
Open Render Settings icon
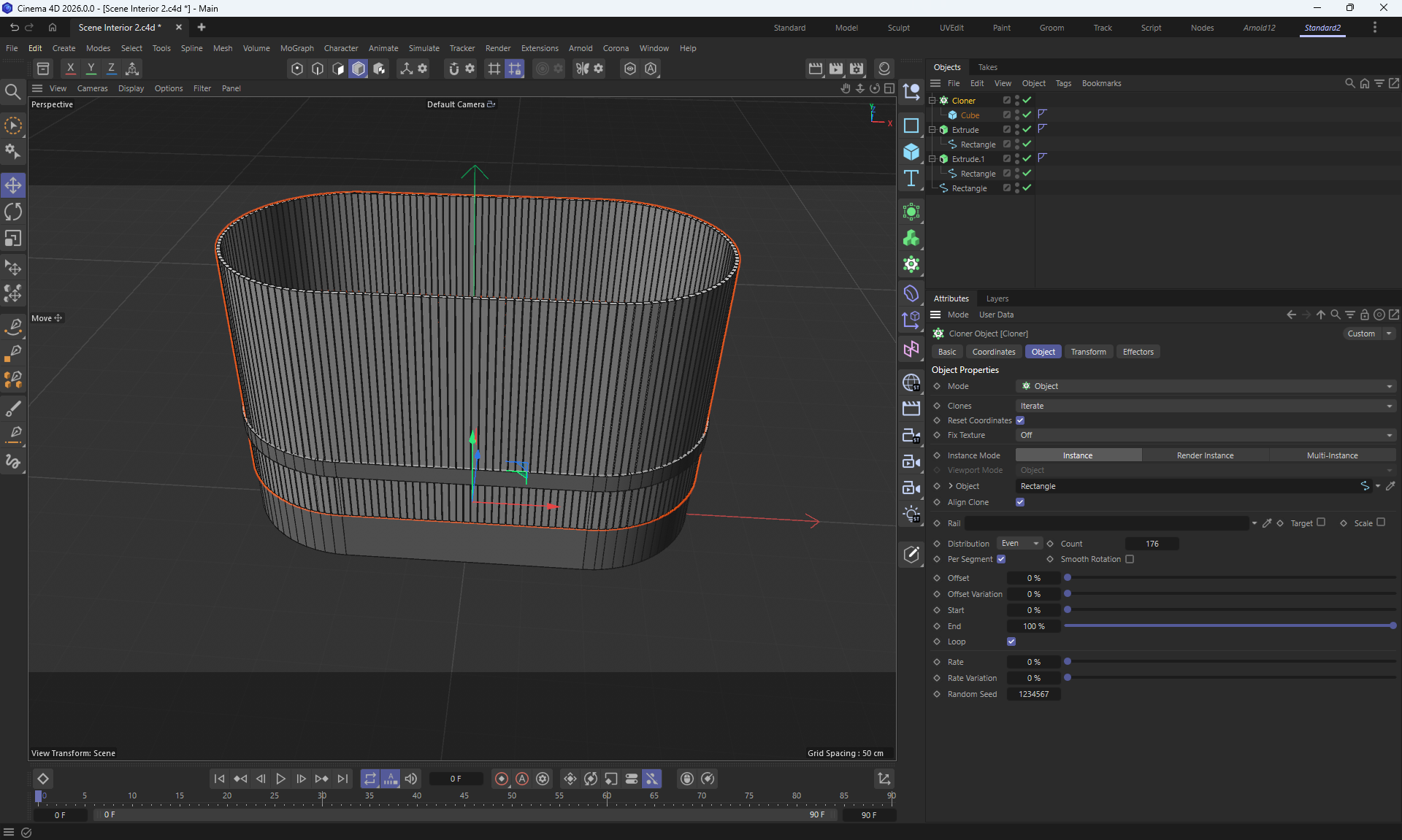pos(857,69)
